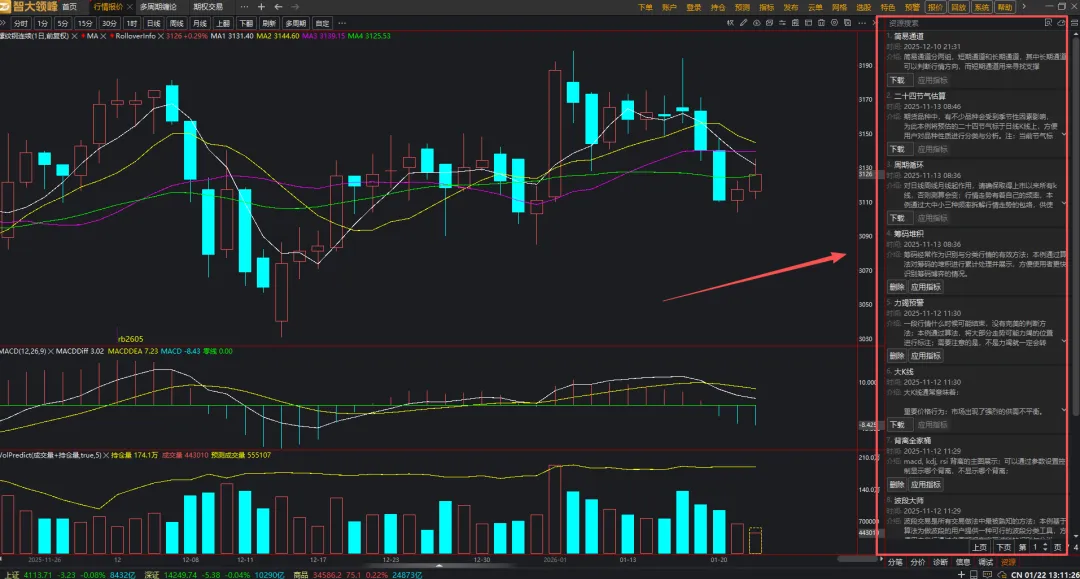Select the 5分 period

point(63,23)
